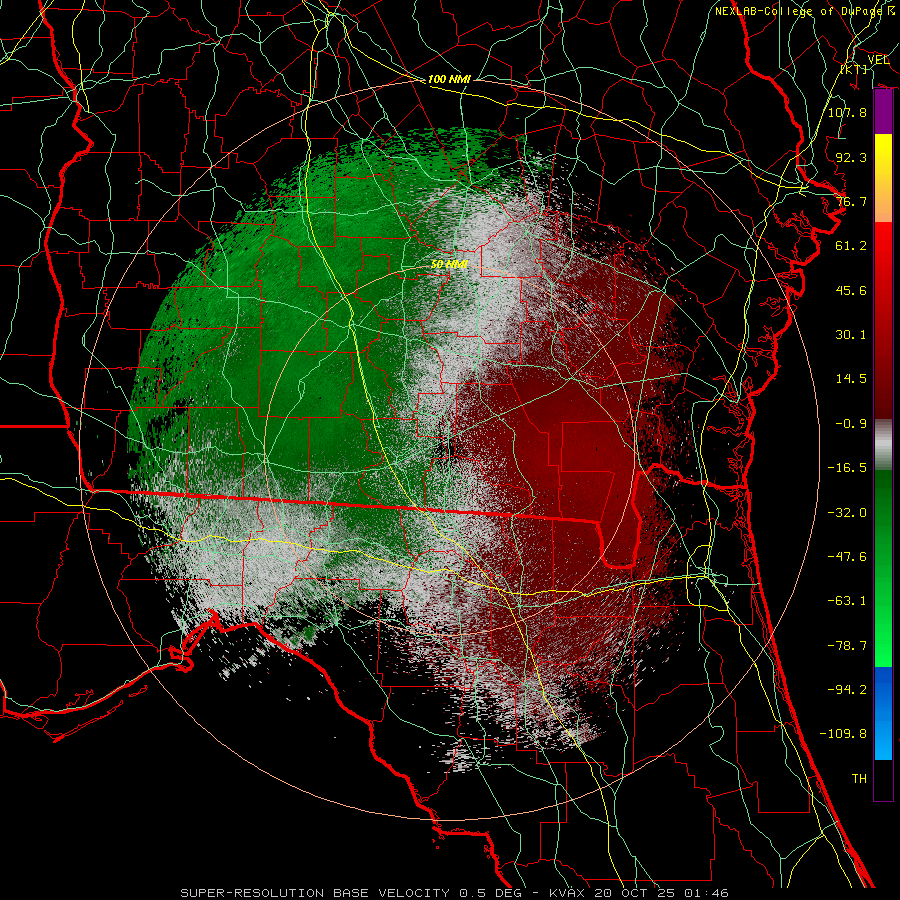Click the 61.2 scale value
900x900 pixels.
click(851, 246)
